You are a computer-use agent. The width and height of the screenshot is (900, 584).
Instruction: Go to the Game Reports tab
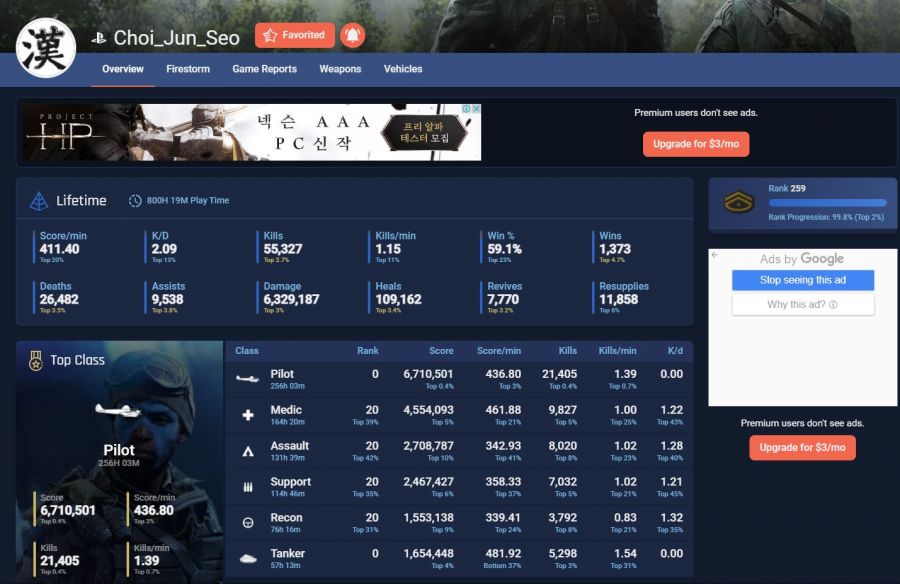pyautogui.click(x=264, y=69)
